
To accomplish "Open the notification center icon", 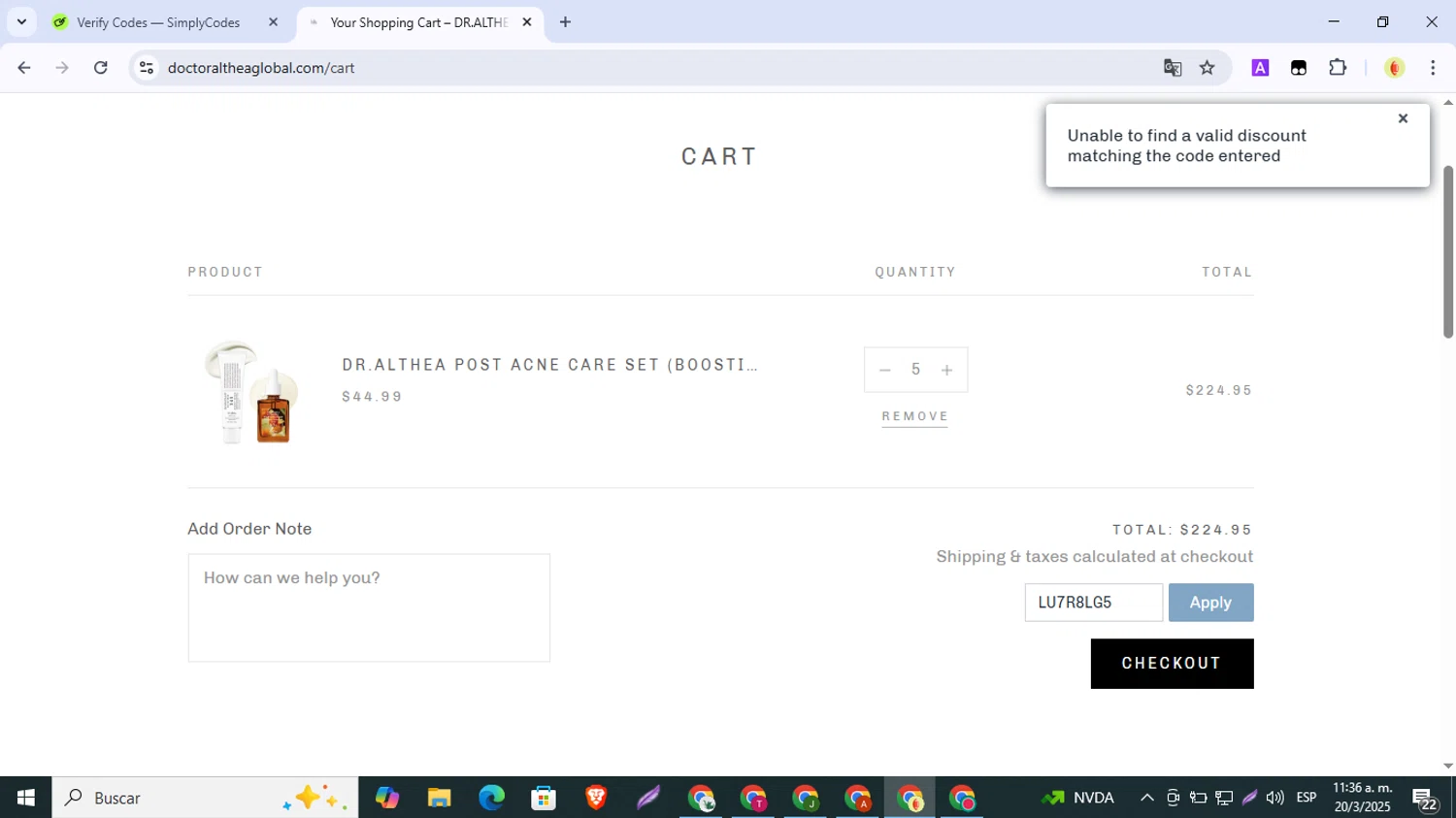I will tap(1425, 799).
